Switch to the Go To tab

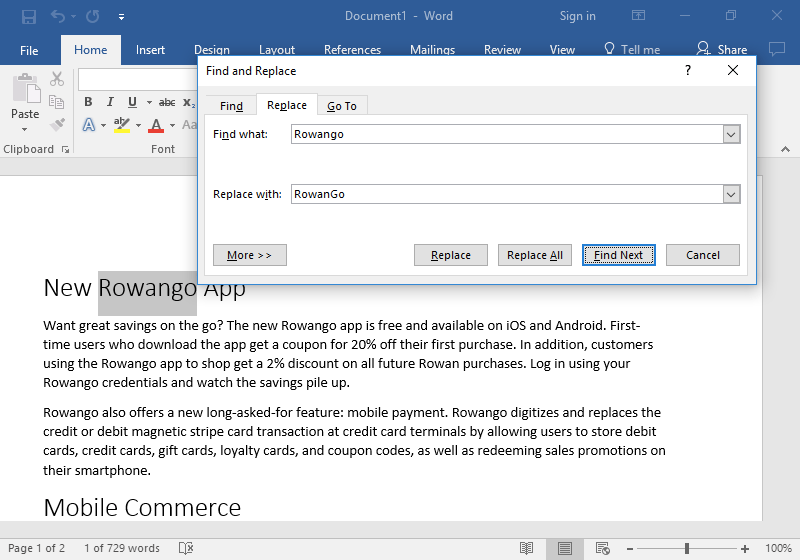[x=342, y=106]
